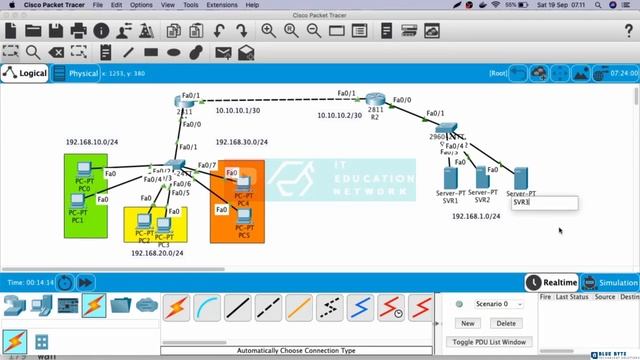Reset zoom with R magnifier
Screen dimensions: 640x360
[291, 31]
